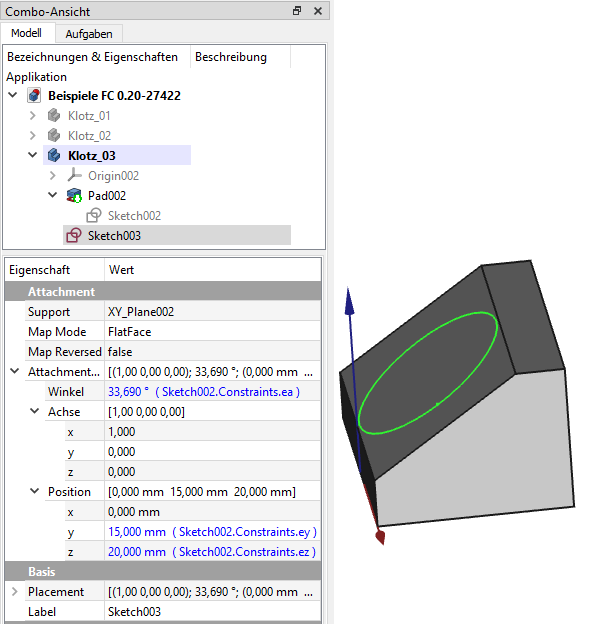Edit the Label value Sketch003

point(212,612)
